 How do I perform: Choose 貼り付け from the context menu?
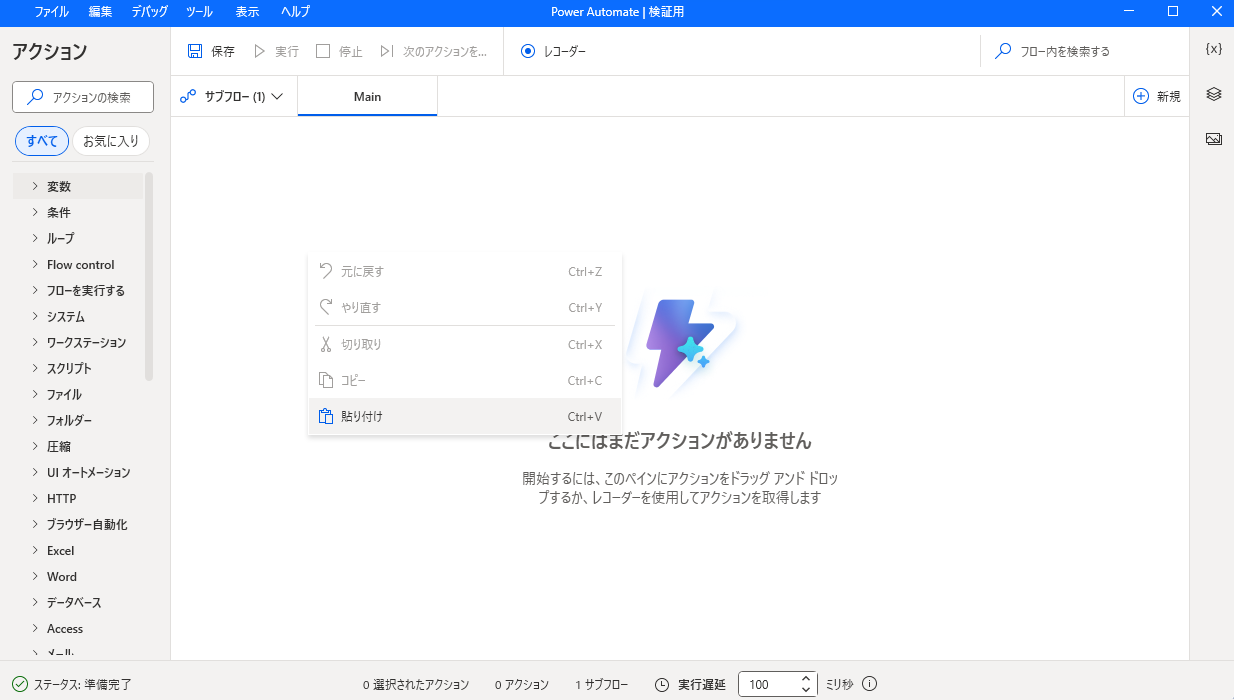point(465,416)
